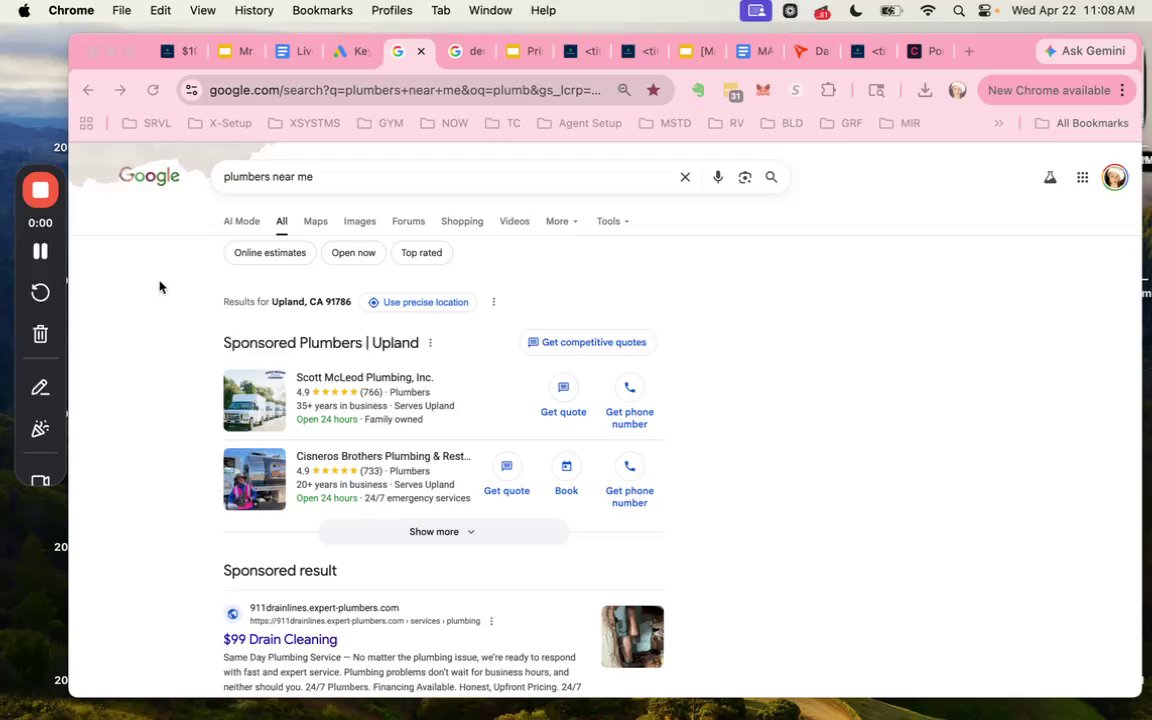
Task: Open Google Search Labs flask icon
Action: coord(1050,177)
